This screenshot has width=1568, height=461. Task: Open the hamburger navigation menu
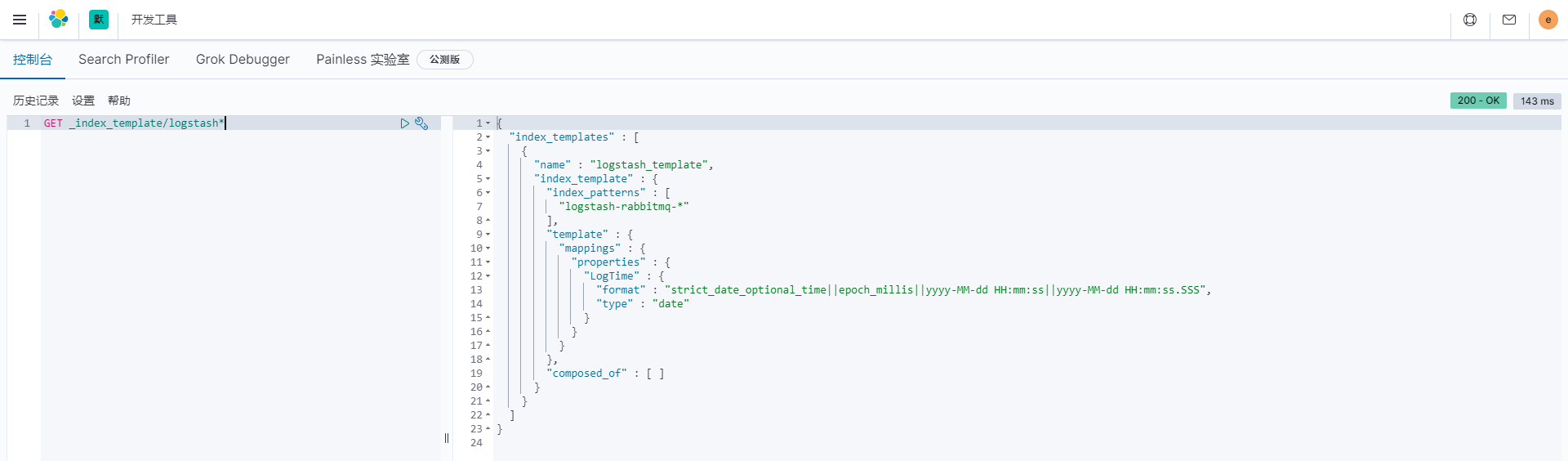pyautogui.click(x=20, y=20)
